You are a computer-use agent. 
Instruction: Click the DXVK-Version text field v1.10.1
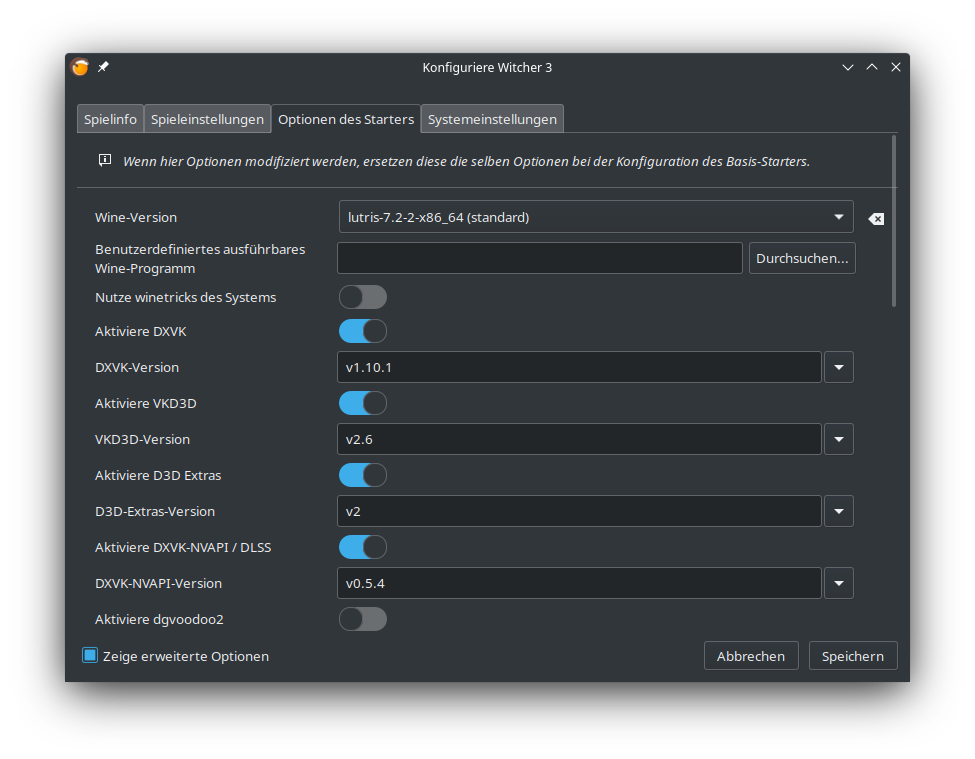[x=579, y=367]
